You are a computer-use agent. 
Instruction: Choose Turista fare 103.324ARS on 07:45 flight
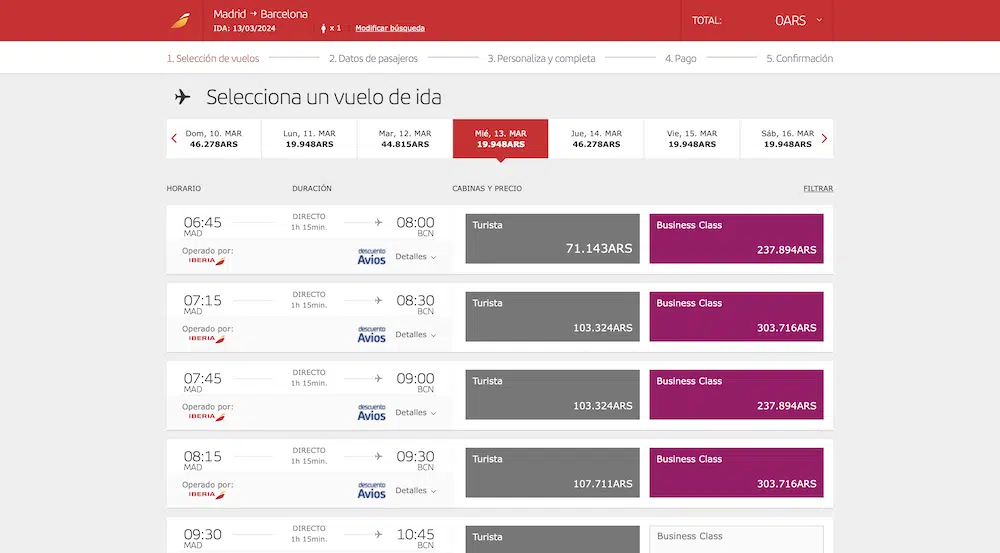552,394
